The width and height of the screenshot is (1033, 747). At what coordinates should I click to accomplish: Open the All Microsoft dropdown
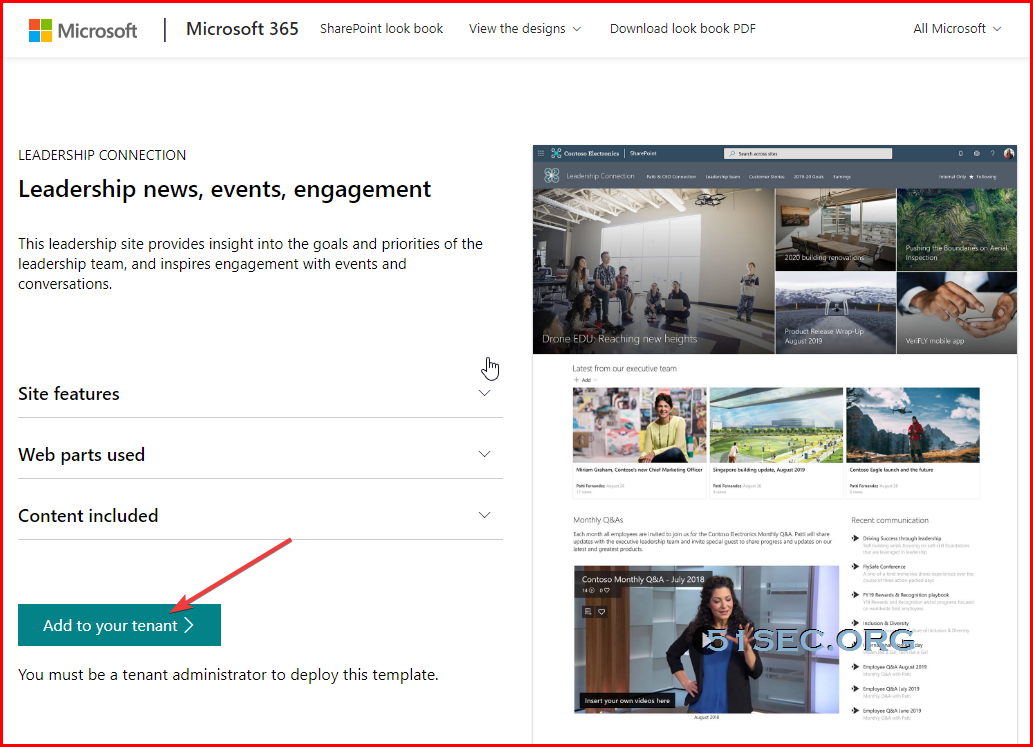tap(957, 28)
